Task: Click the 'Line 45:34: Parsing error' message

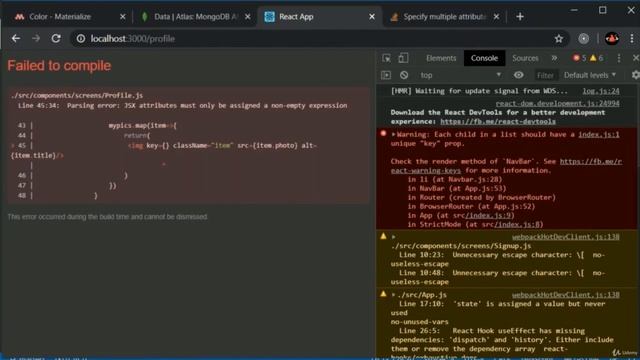Action: click(x=182, y=105)
